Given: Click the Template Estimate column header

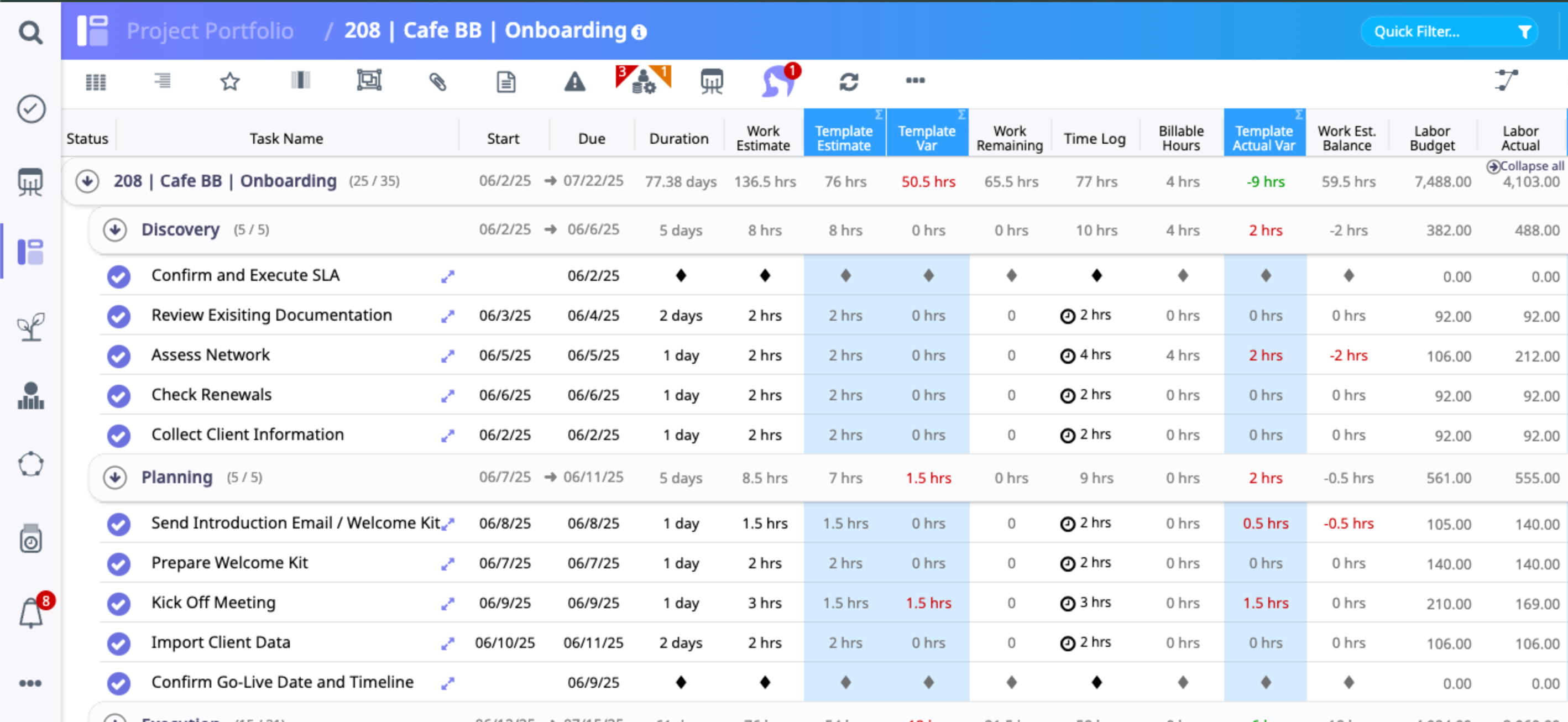Looking at the screenshot, I should coord(844,138).
